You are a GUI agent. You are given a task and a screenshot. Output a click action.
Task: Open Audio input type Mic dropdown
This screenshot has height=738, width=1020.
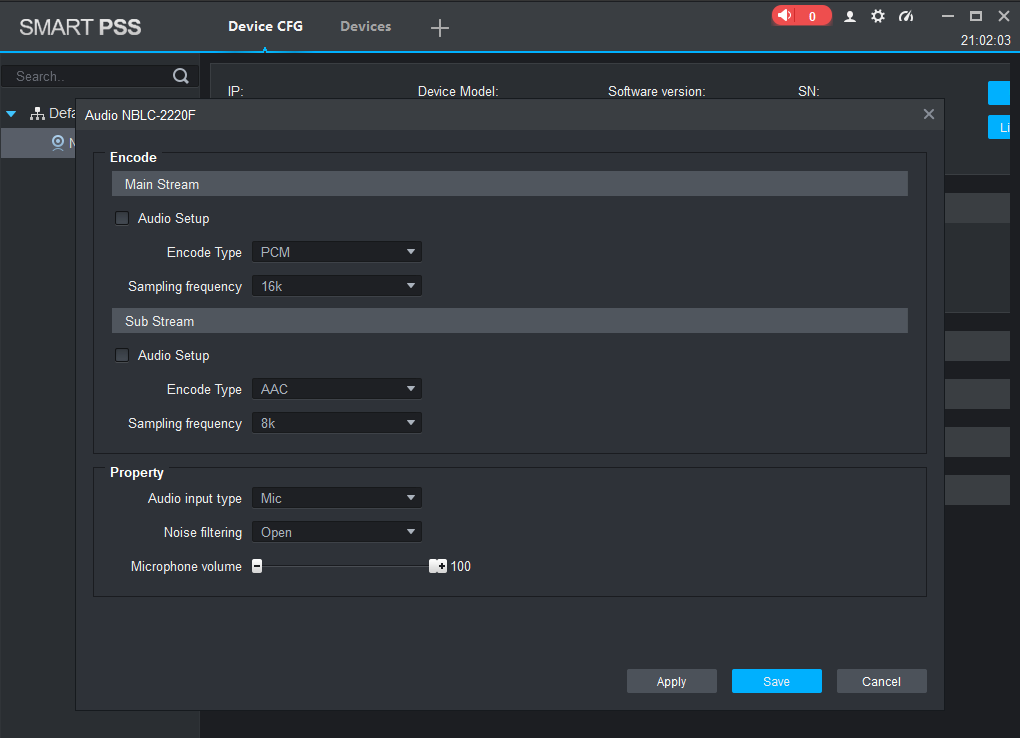pyautogui.click(x=336, y=499)
